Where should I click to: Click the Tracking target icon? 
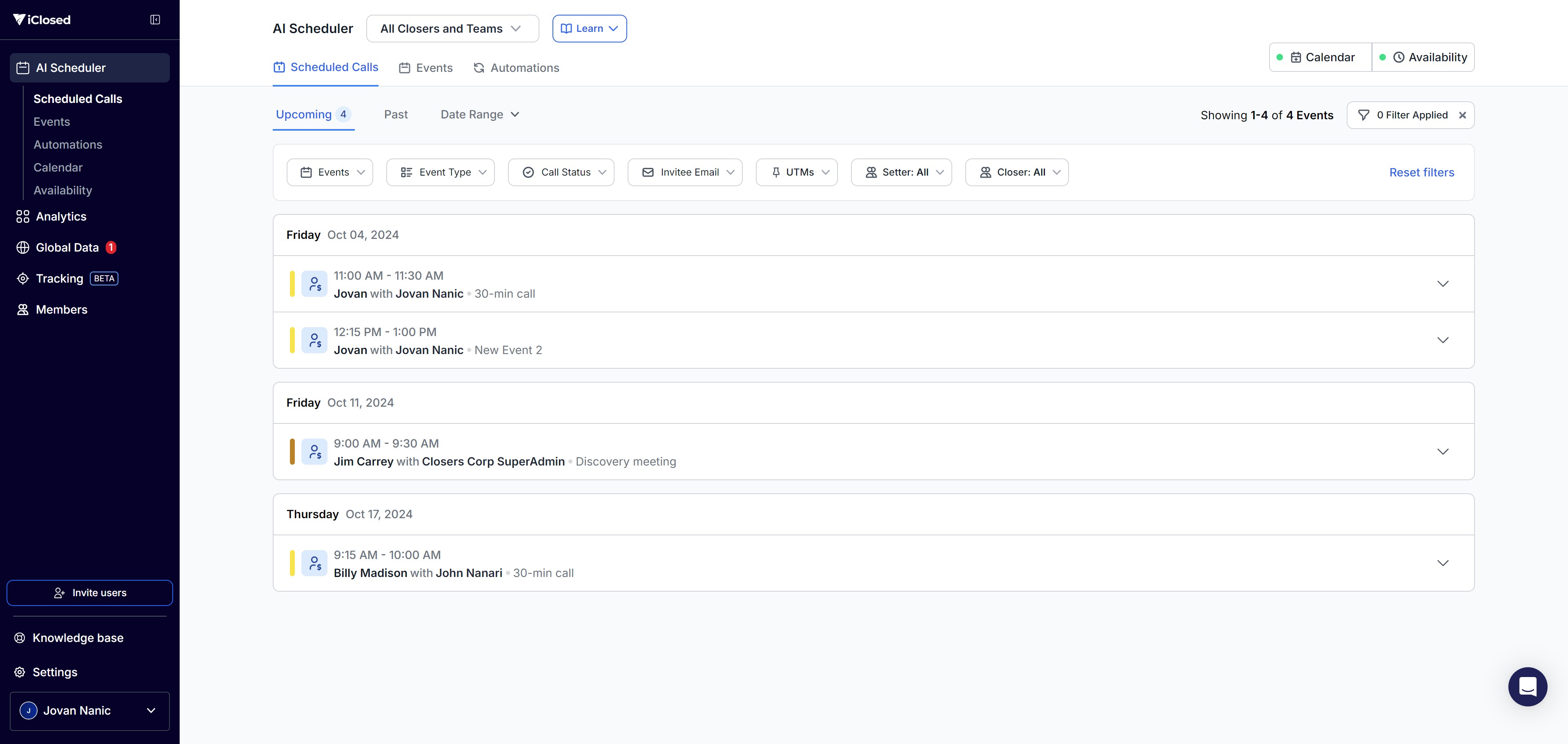click(x=22, y=279)
